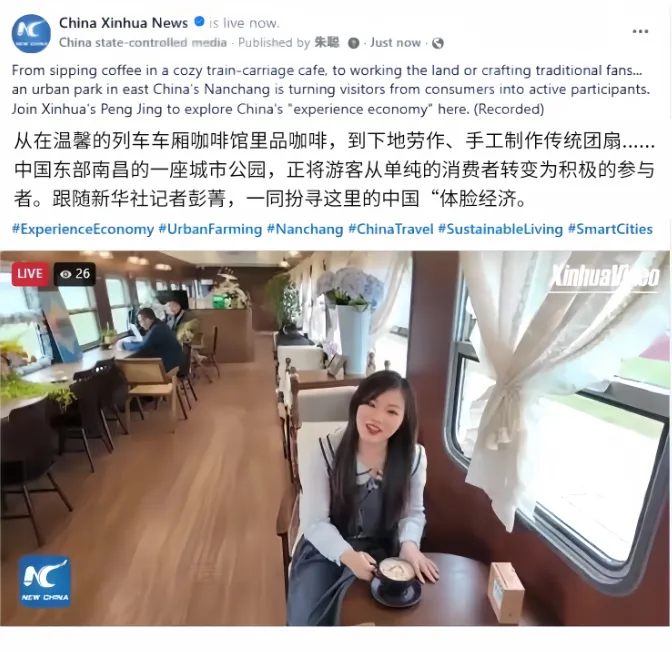This screenshot has width=672, height=652.
Task: Click the eye viewer count indicator
Action: click(75, 273)
